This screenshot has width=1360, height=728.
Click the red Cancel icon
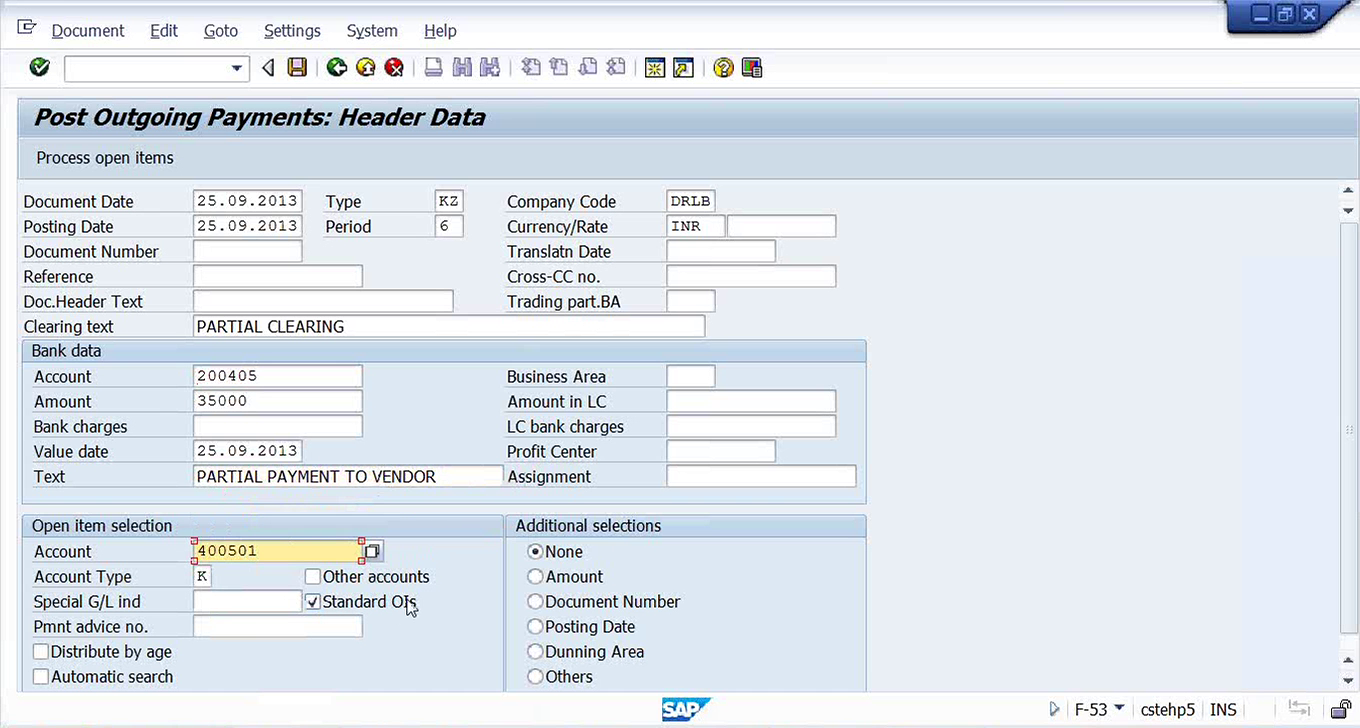pyautogui.click(x=395, y=68)
